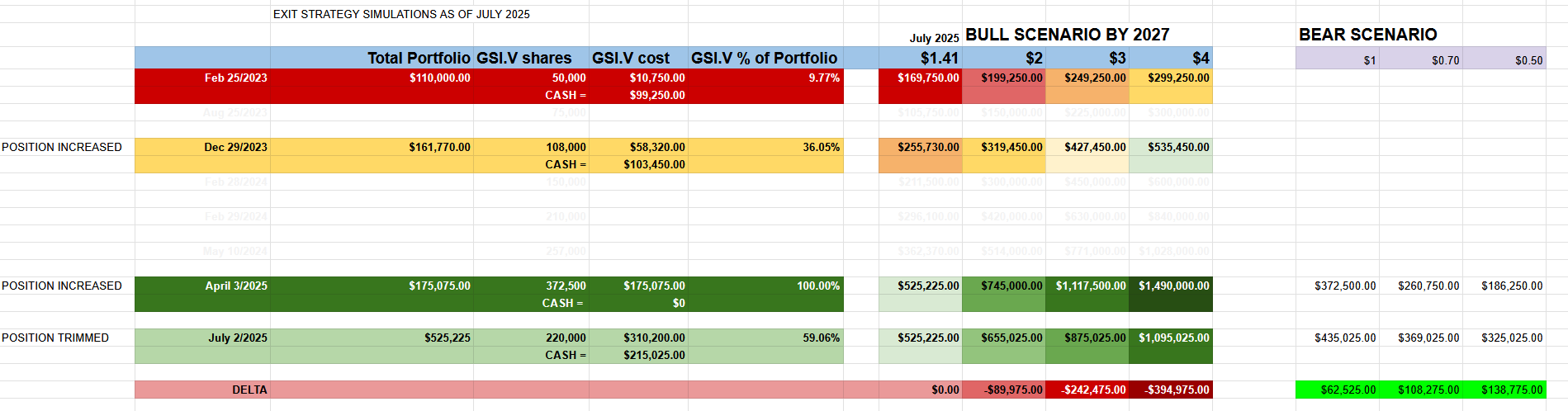Click the Dec 29/2023 date cell
This screenshot has height=411, width=1568.
click(202, 147)
